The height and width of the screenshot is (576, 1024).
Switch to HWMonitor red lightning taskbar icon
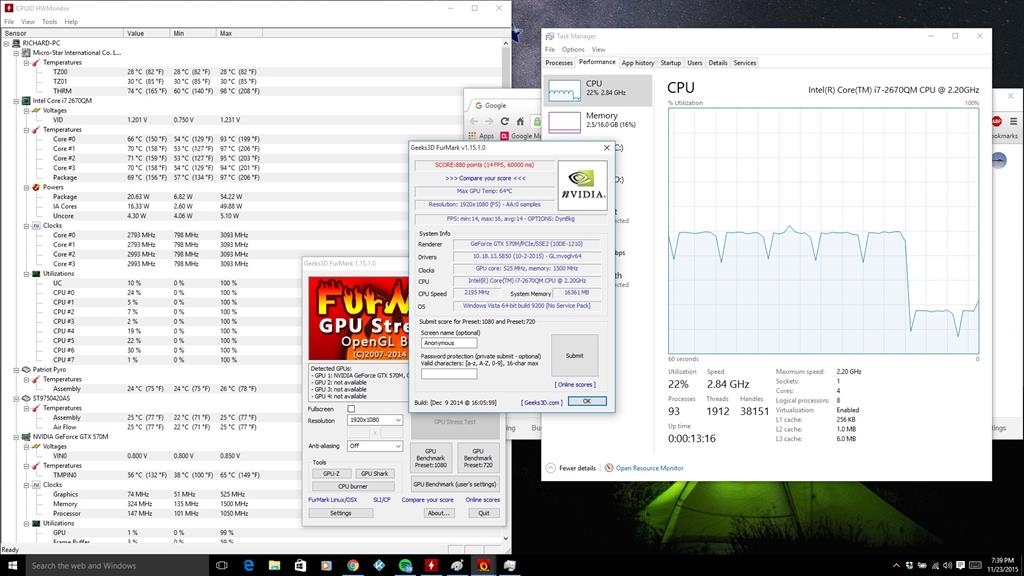[x=431, y=566]
